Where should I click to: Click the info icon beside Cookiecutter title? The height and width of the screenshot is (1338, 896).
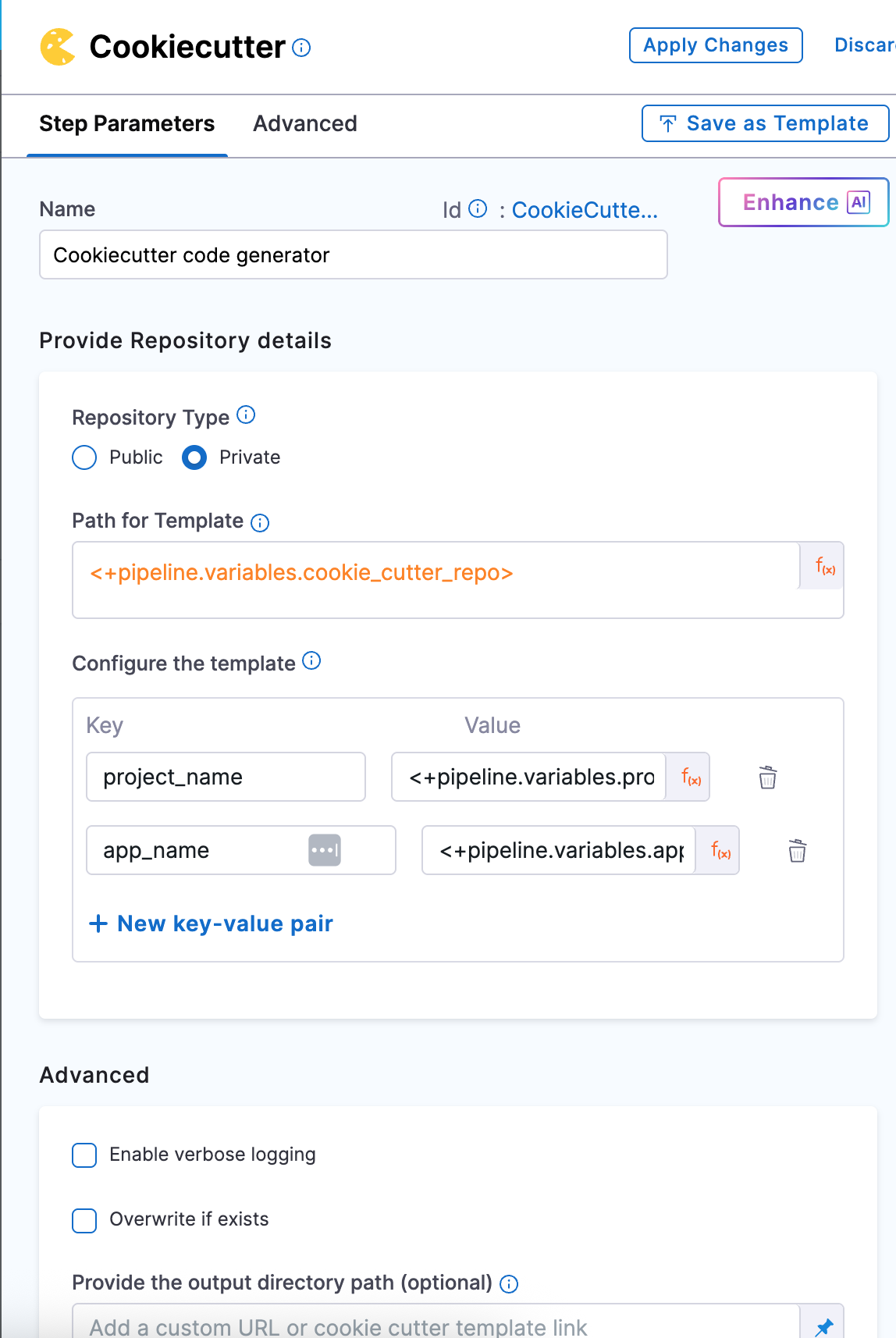[x=301, y=48]
